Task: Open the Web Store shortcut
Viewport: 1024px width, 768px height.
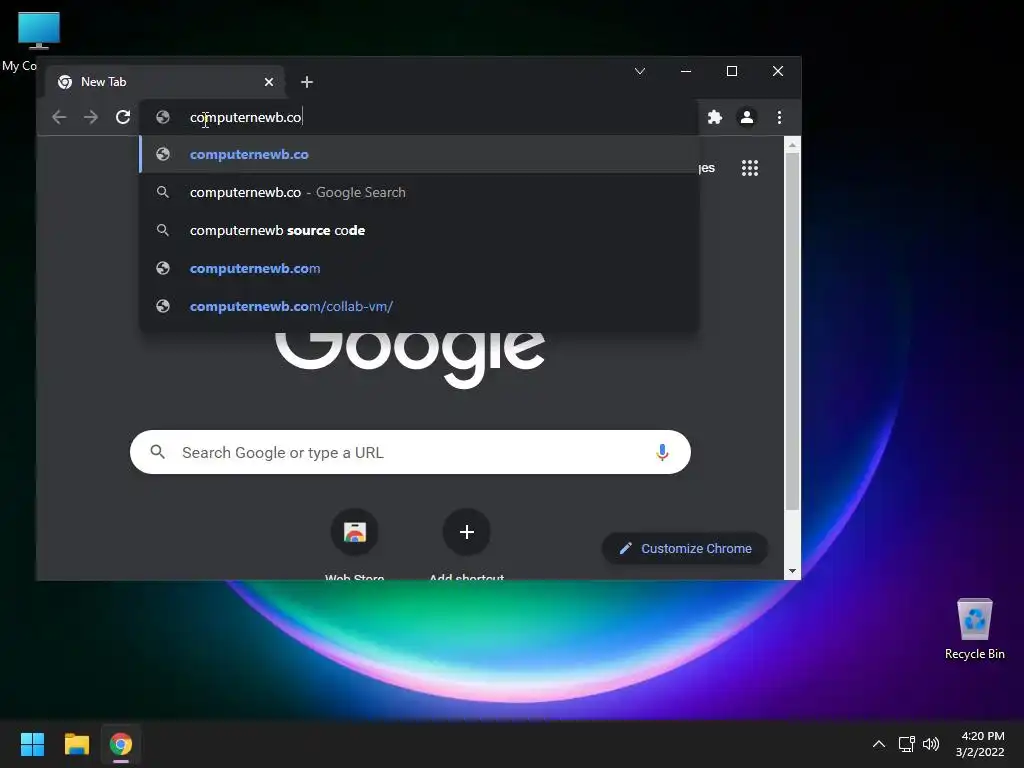Action: pos(355,532)
